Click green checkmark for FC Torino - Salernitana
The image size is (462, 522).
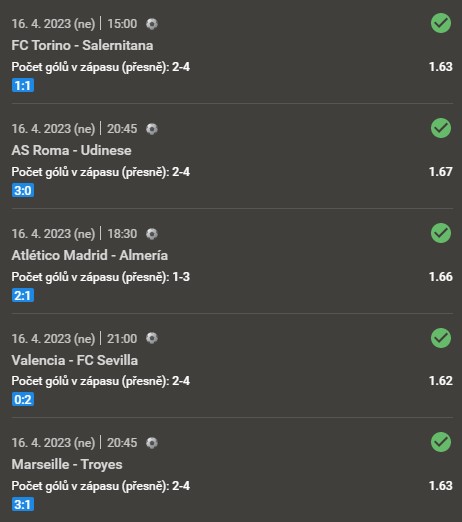pos(441,23)
